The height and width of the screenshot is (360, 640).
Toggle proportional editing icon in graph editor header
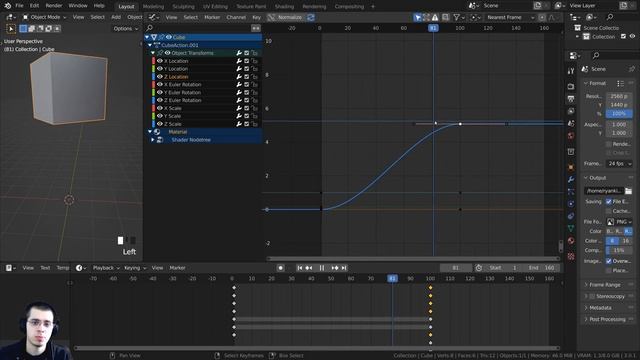[542, 17]
